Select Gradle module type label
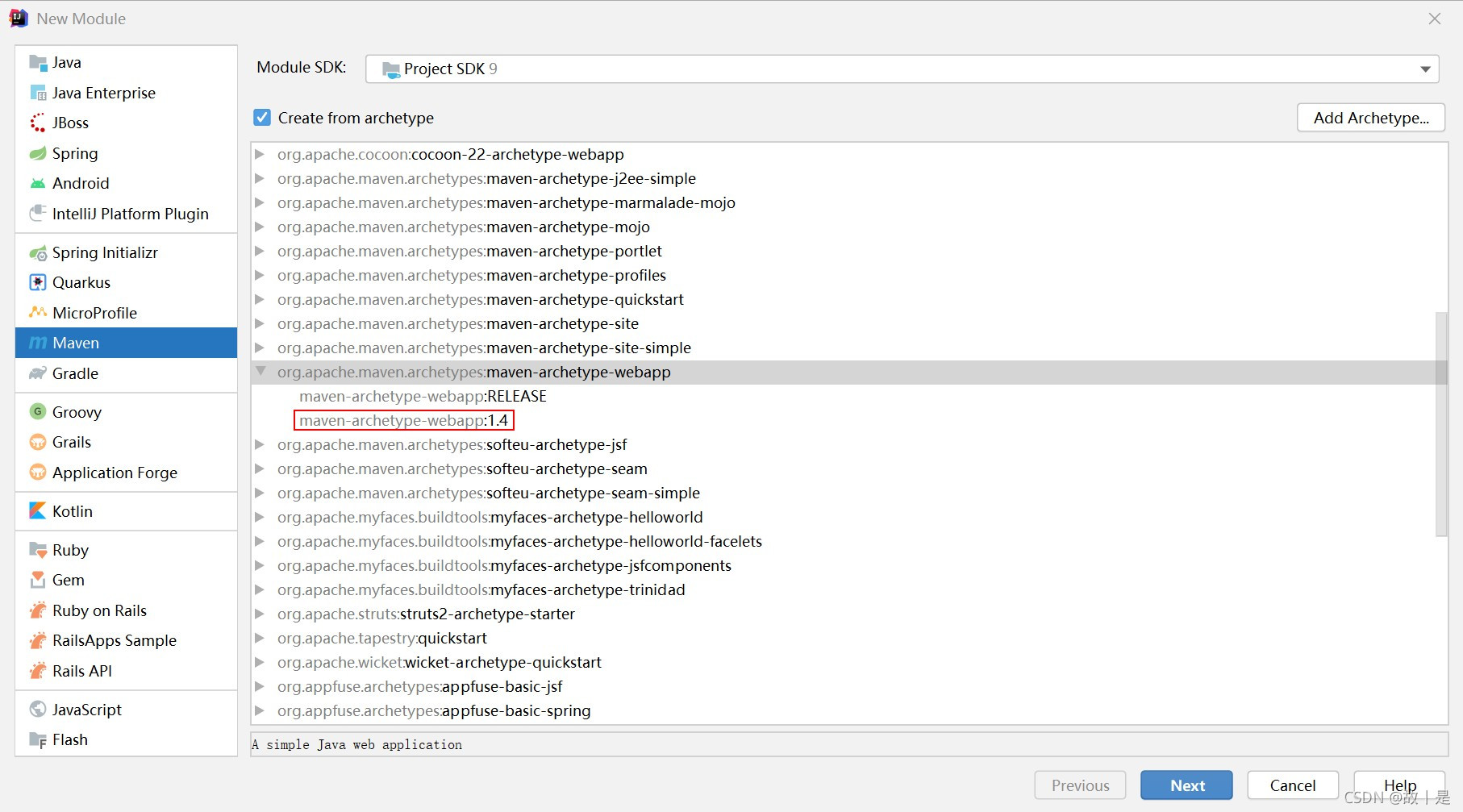 tap(75, 373)
